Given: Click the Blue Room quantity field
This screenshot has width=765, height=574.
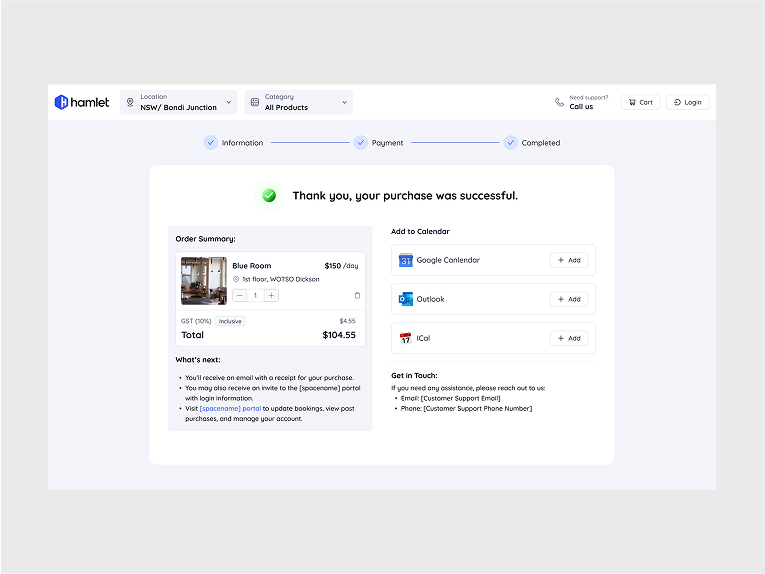Looking at the screenshot, I should tap(255, 296).
